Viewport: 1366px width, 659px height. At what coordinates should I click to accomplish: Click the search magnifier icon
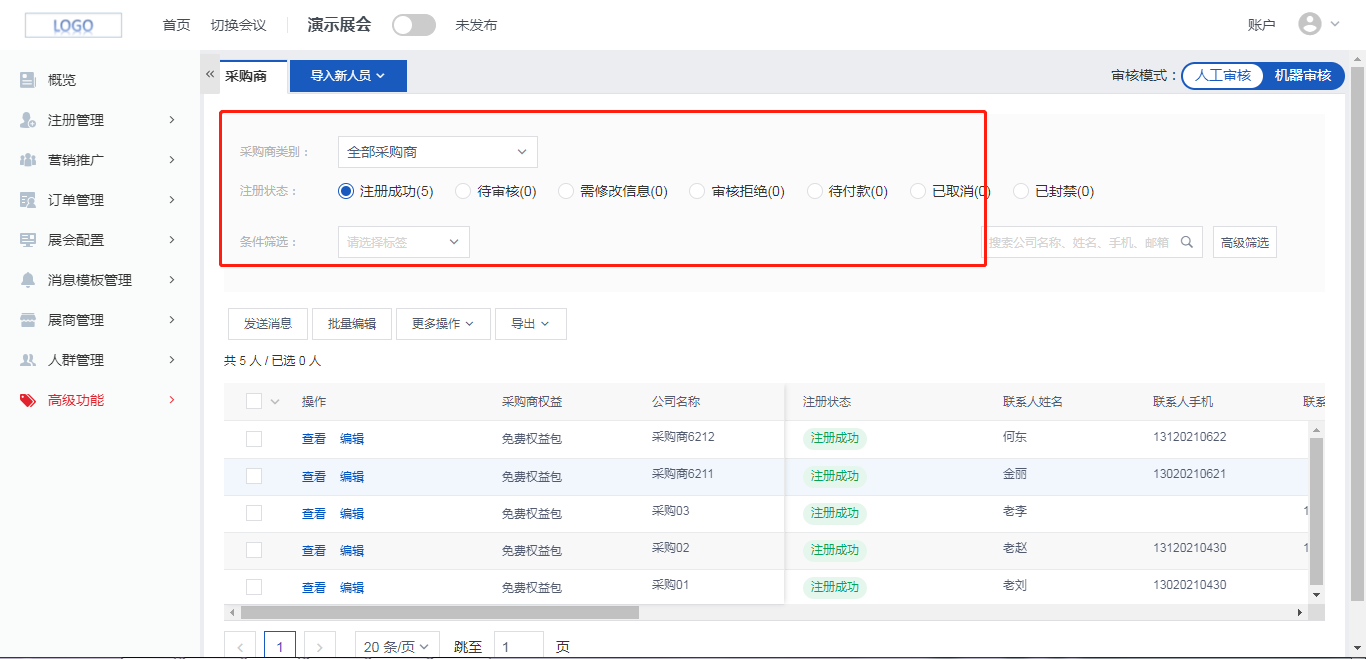coord(1187,241)
